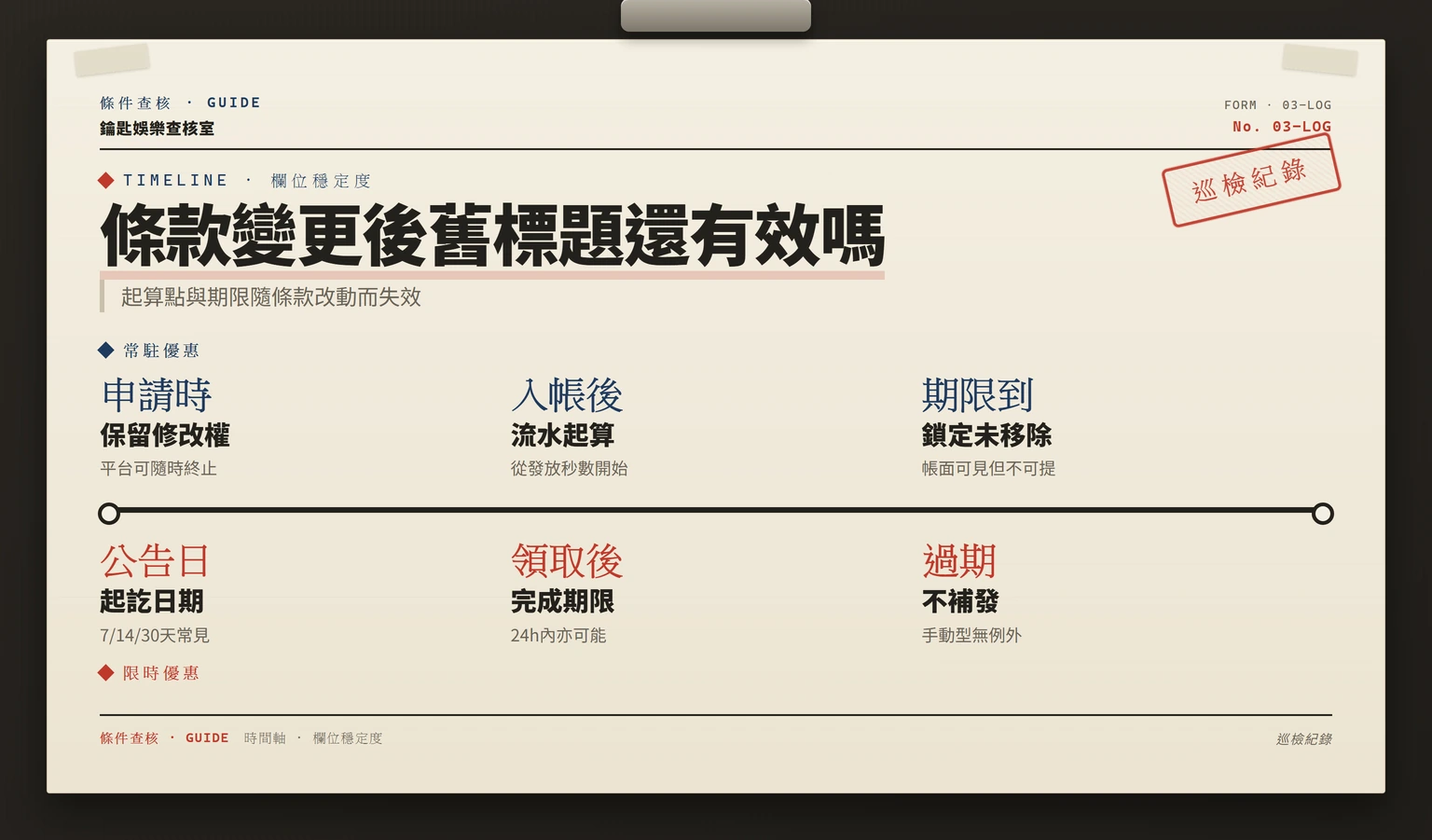This screenshot has height=840, width=1432.
Task: Select the right endpoint circle of the timeline
Action: click(x=1323, y=514)
